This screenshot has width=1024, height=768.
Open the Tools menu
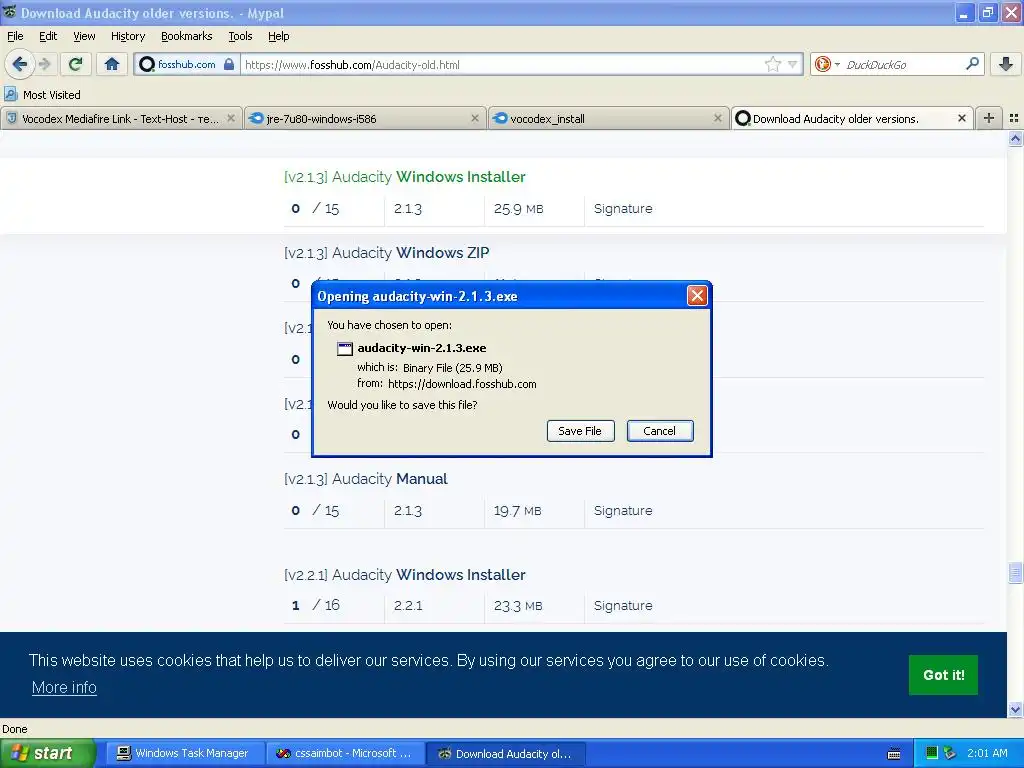coord(240,36)
